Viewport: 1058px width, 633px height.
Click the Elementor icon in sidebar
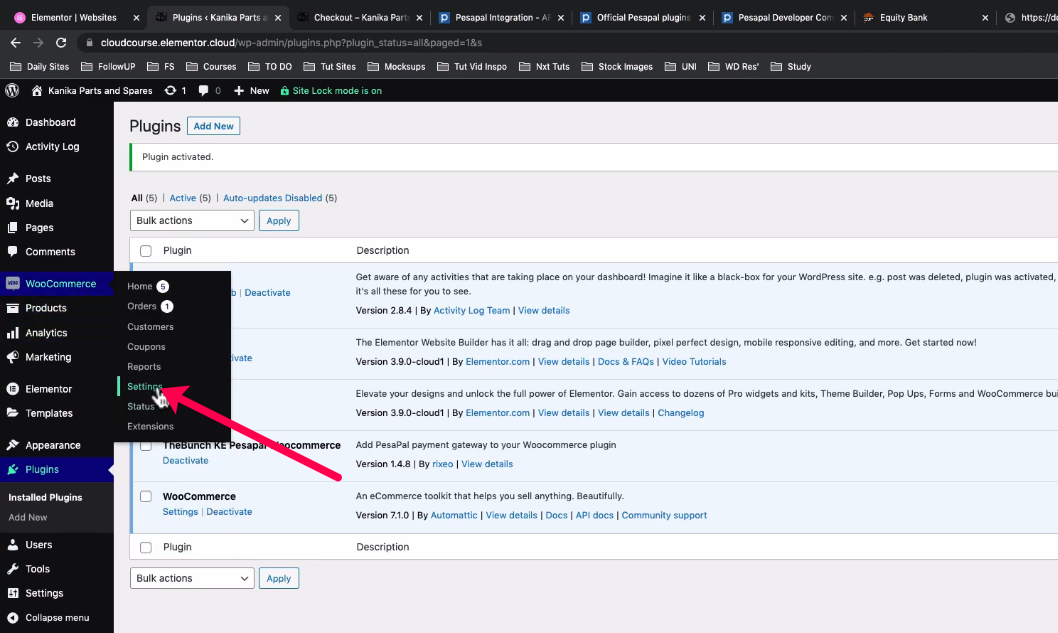(13, 388)
